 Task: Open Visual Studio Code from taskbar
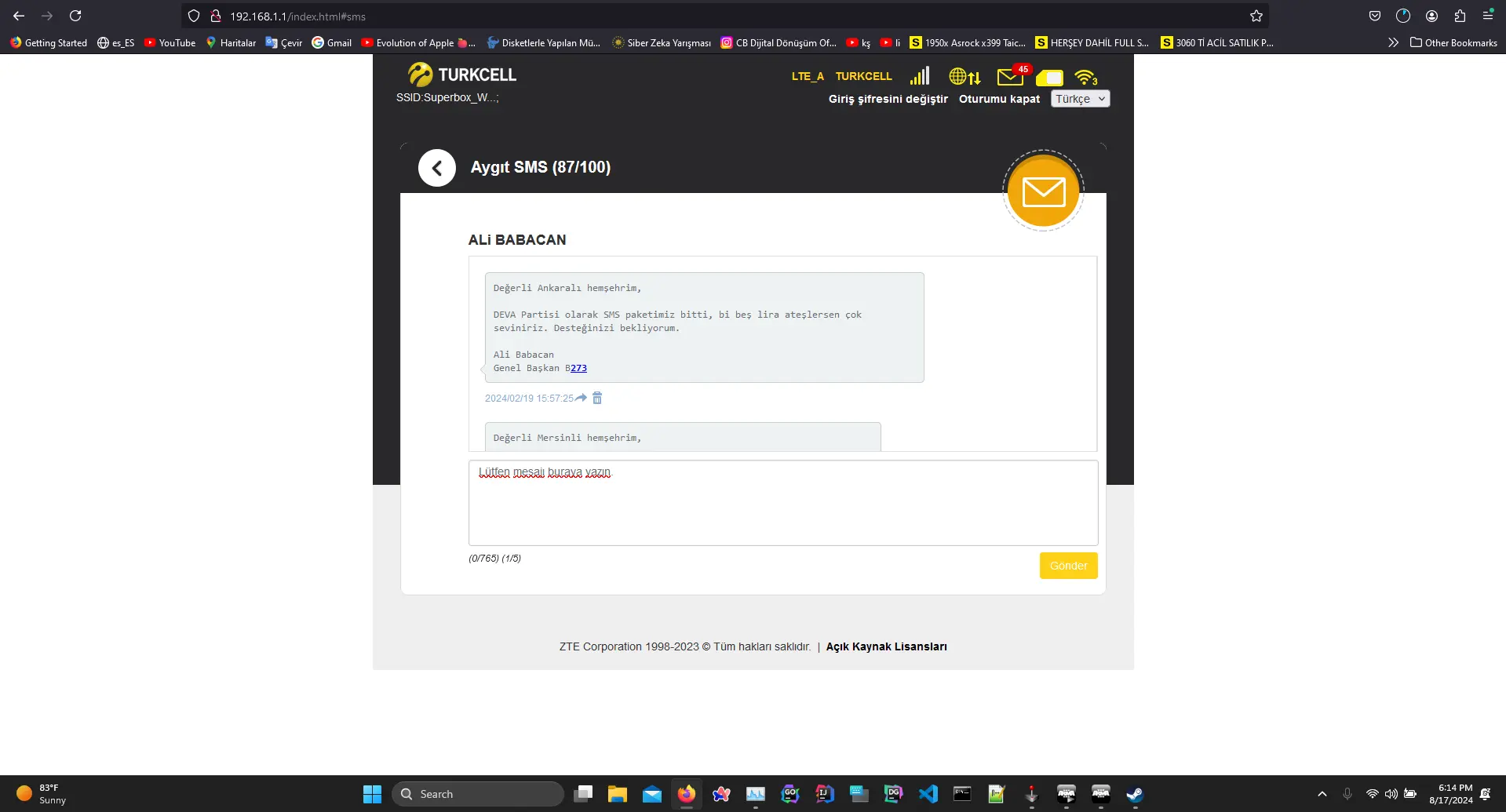coord(928,794)
